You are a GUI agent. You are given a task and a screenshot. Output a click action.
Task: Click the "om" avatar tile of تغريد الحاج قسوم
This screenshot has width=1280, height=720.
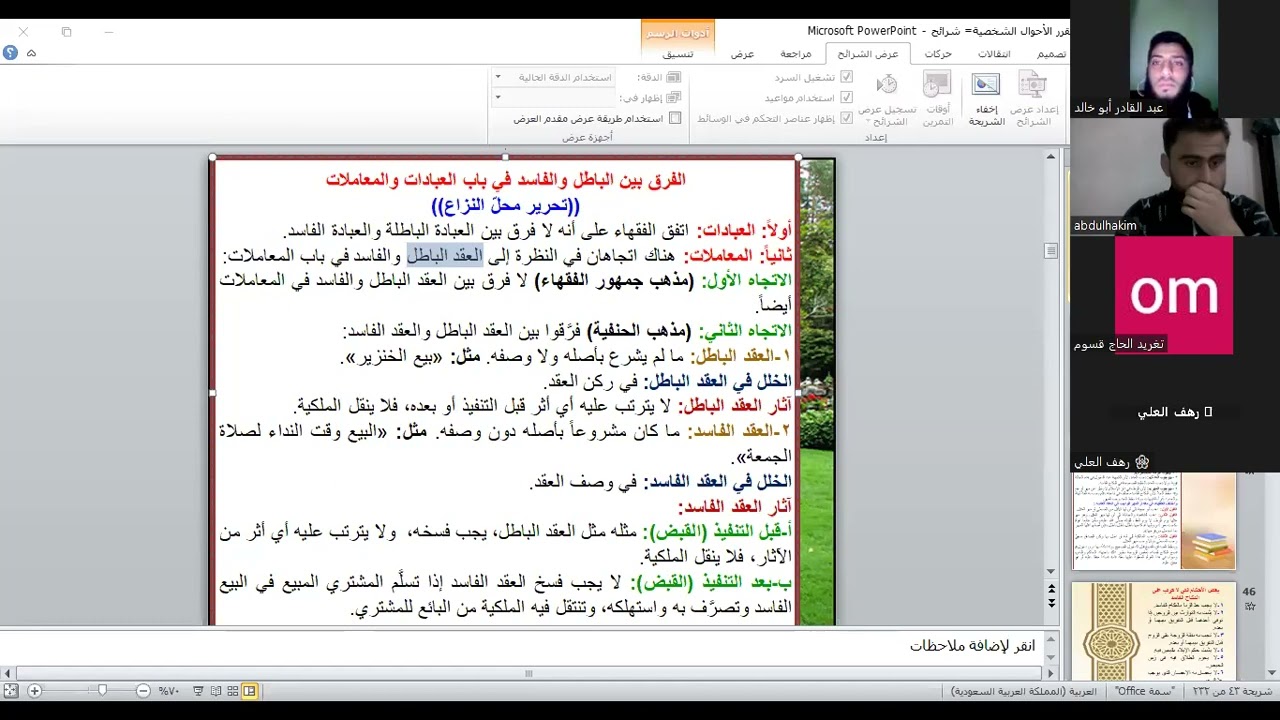[x=1174, y=294]
